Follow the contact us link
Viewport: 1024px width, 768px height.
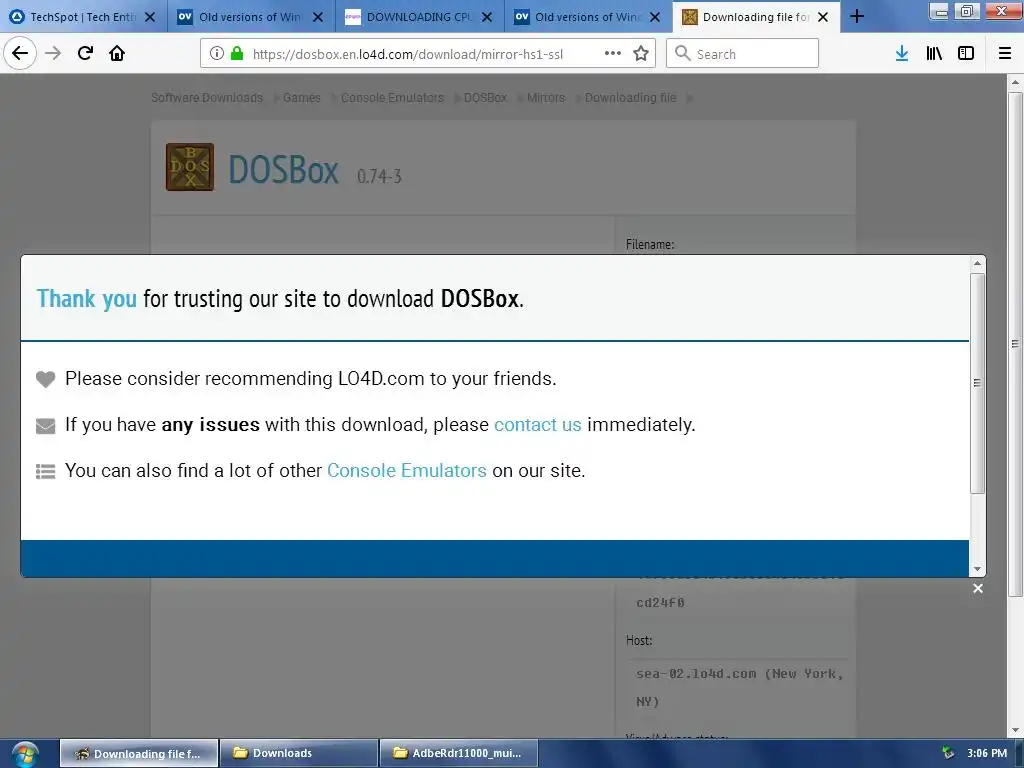pos(537,424)
